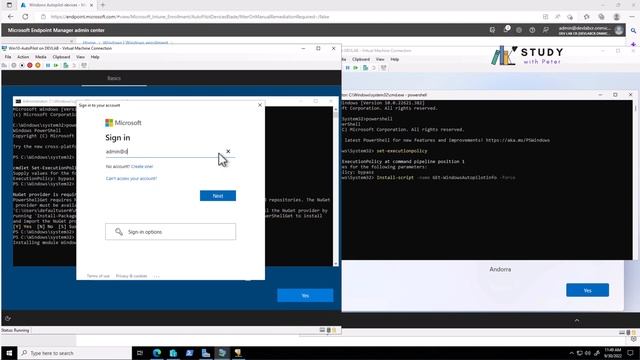640x360 pixels.
Task: Click the Enhanced Session icon in right VM toolbar
Action: (x=384, y=68)
